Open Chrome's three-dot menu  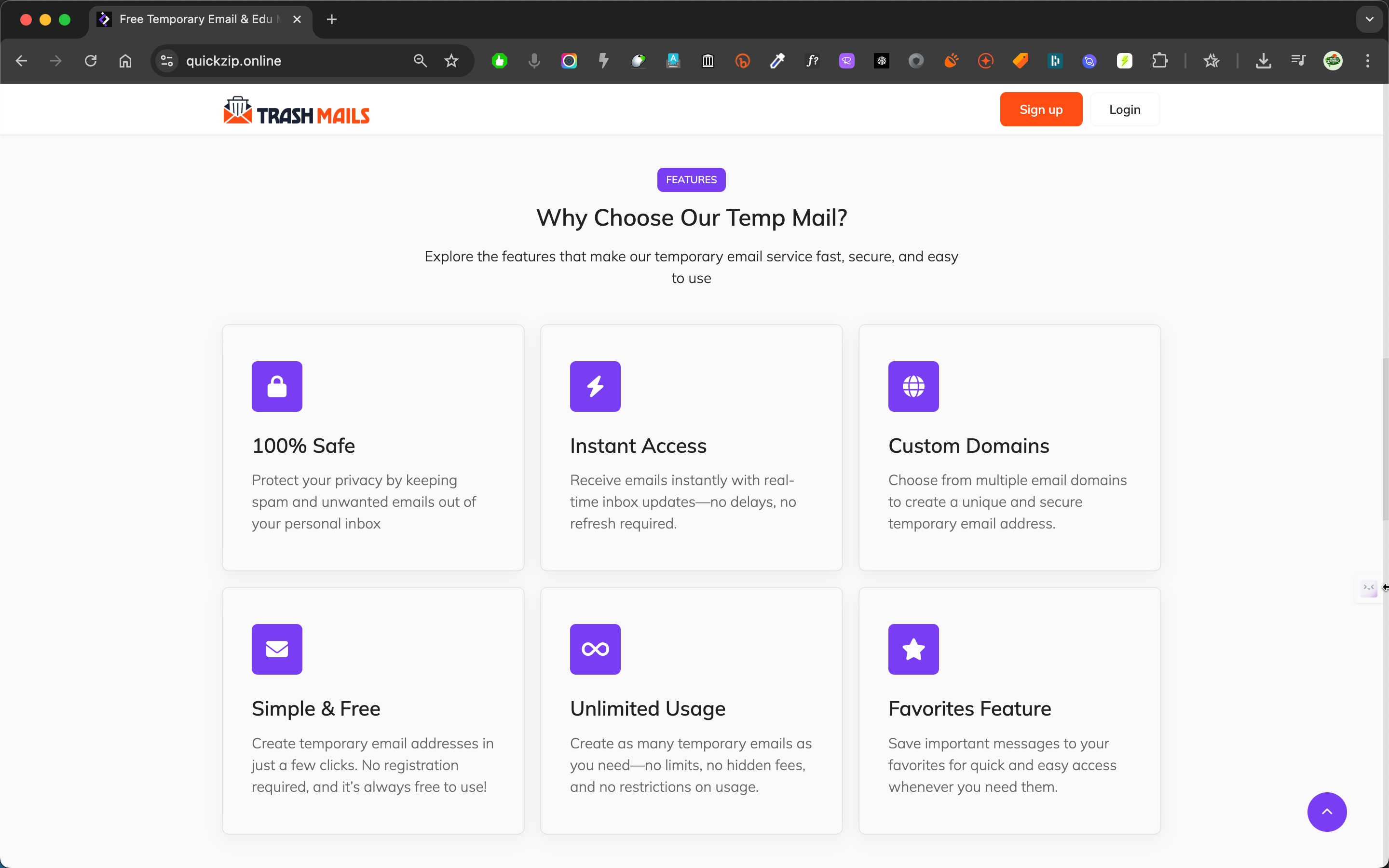pos(1368,61)
